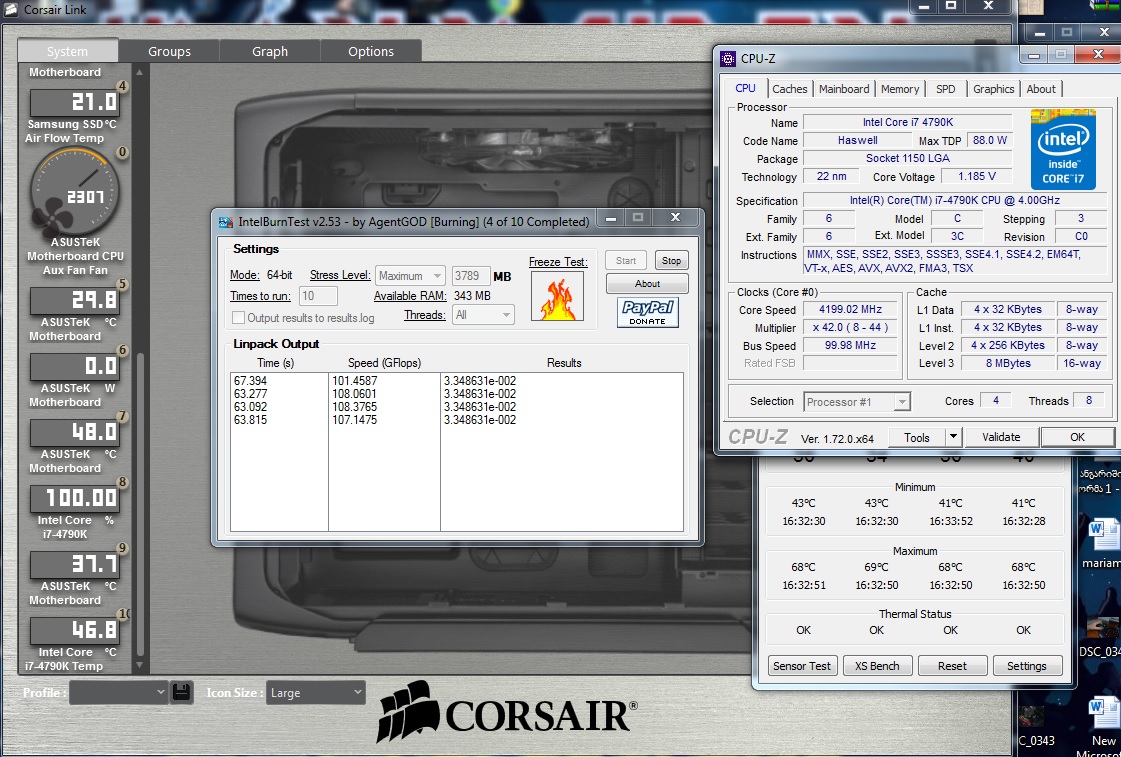This screenshot has height=757, width=1121.
Task: Expand the Profile dropdown in Corsair Link
Action: [118, 692]
